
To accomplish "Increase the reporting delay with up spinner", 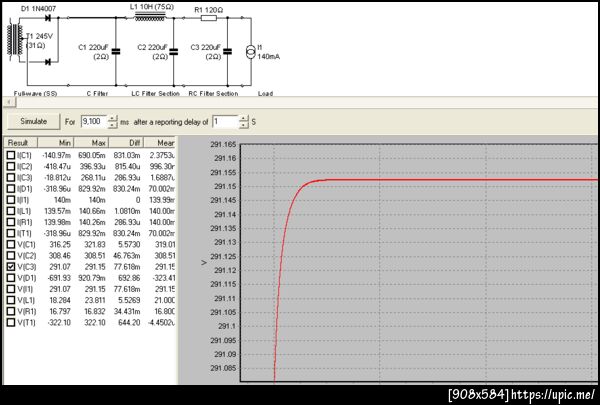I will click(x=244, y=118).
